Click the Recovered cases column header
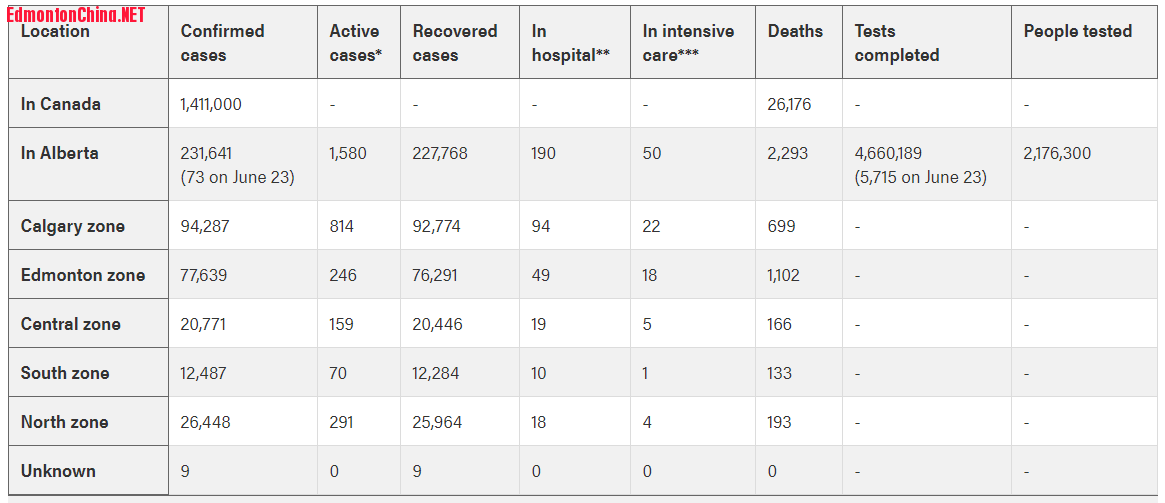The image size is (1165, 503). click(x=455, y=43)
